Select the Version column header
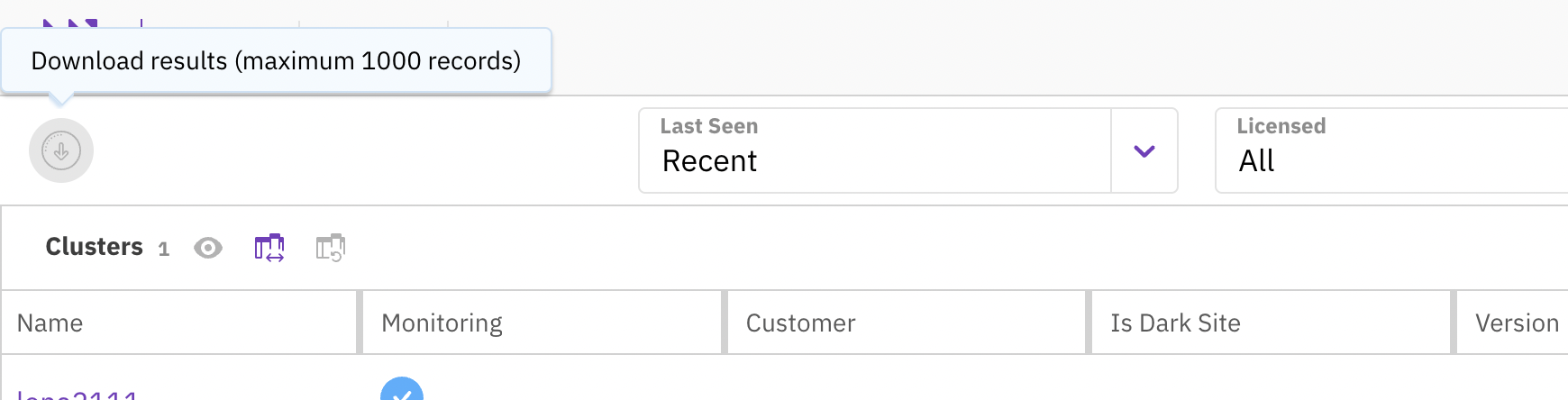Image resolution: width=1568 pixels, height=400 pixels. pyautogui.click(x=1517, y=323)
